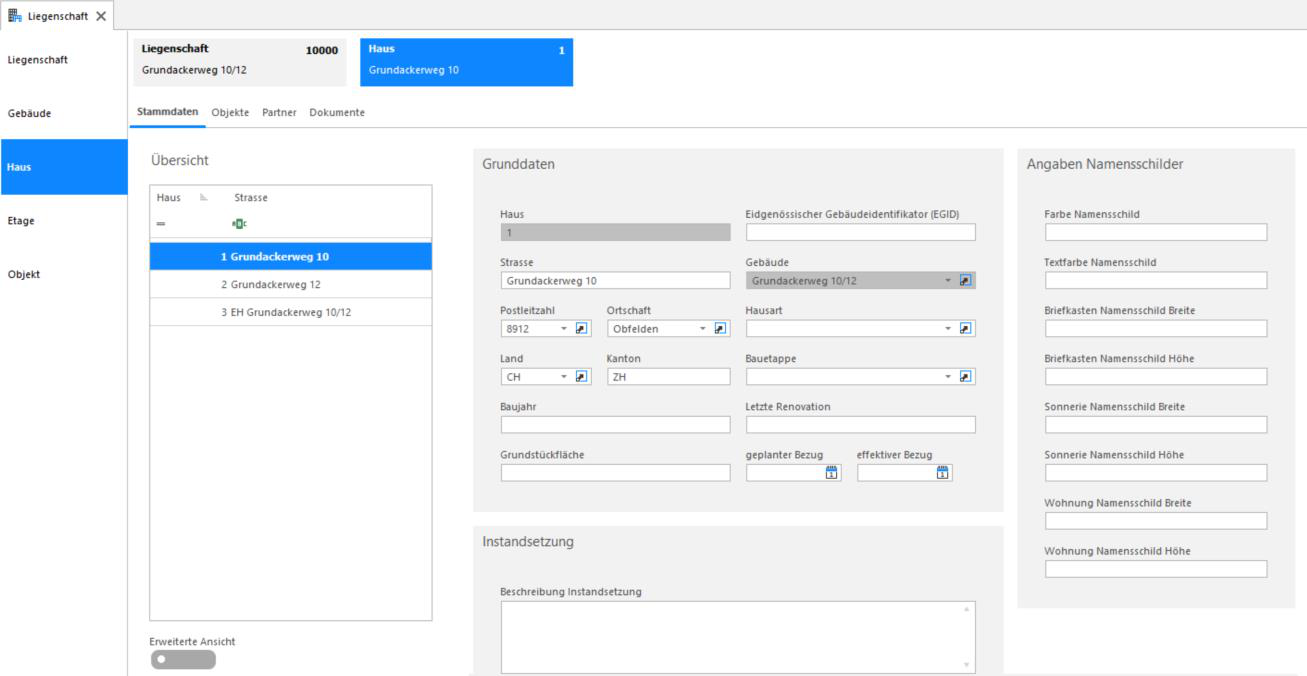Image resolution: width=1307 pixels, height=676 pixels.
Task: Expand Bauetappe dropdown arrow
Action: (x=948, y=376)
